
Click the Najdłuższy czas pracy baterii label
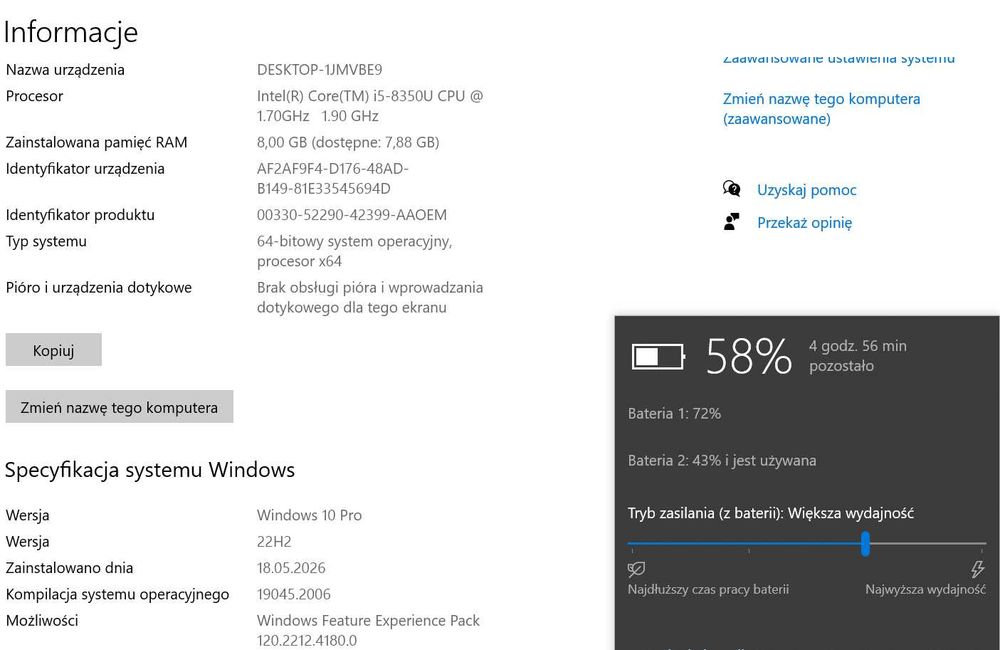708,589
